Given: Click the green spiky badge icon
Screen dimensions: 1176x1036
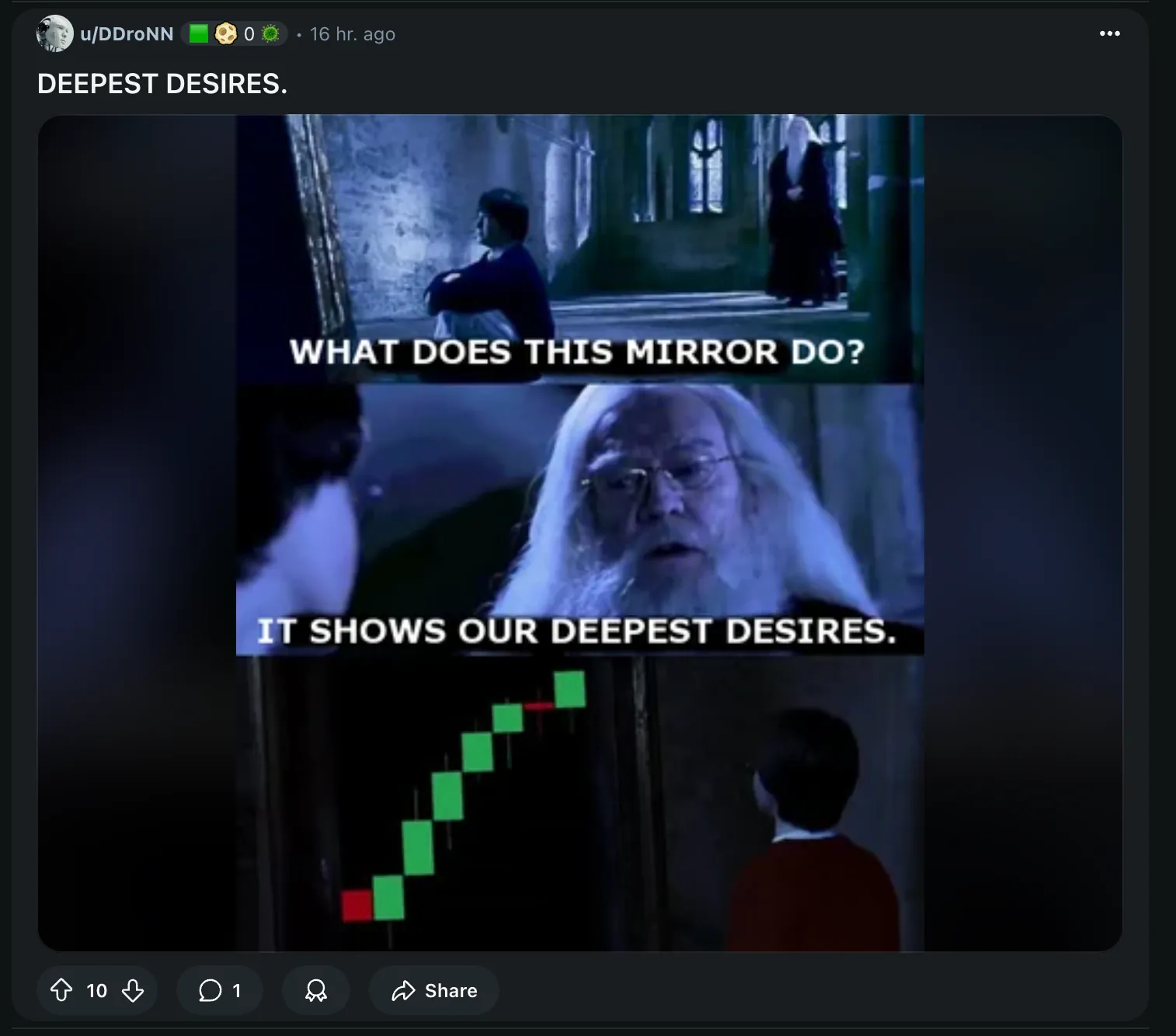Looking at the screenshot, I should [270, 34].
